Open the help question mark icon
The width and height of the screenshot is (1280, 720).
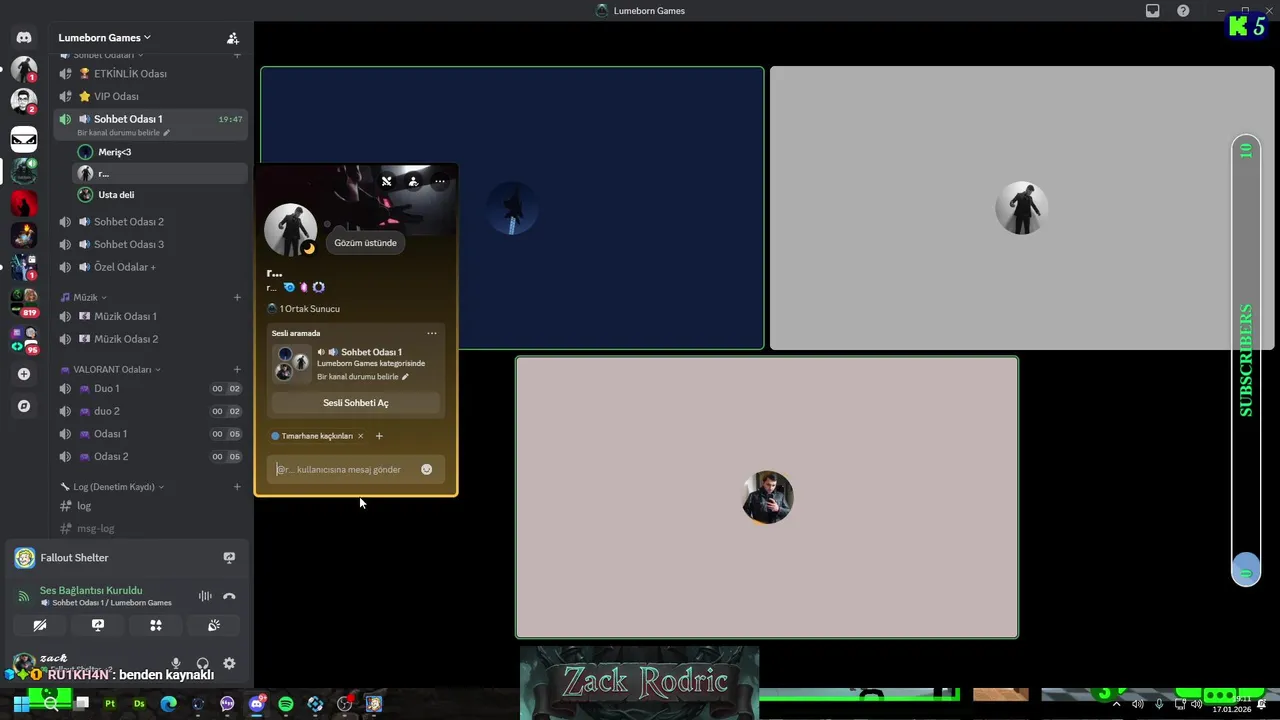(1183, 11)
